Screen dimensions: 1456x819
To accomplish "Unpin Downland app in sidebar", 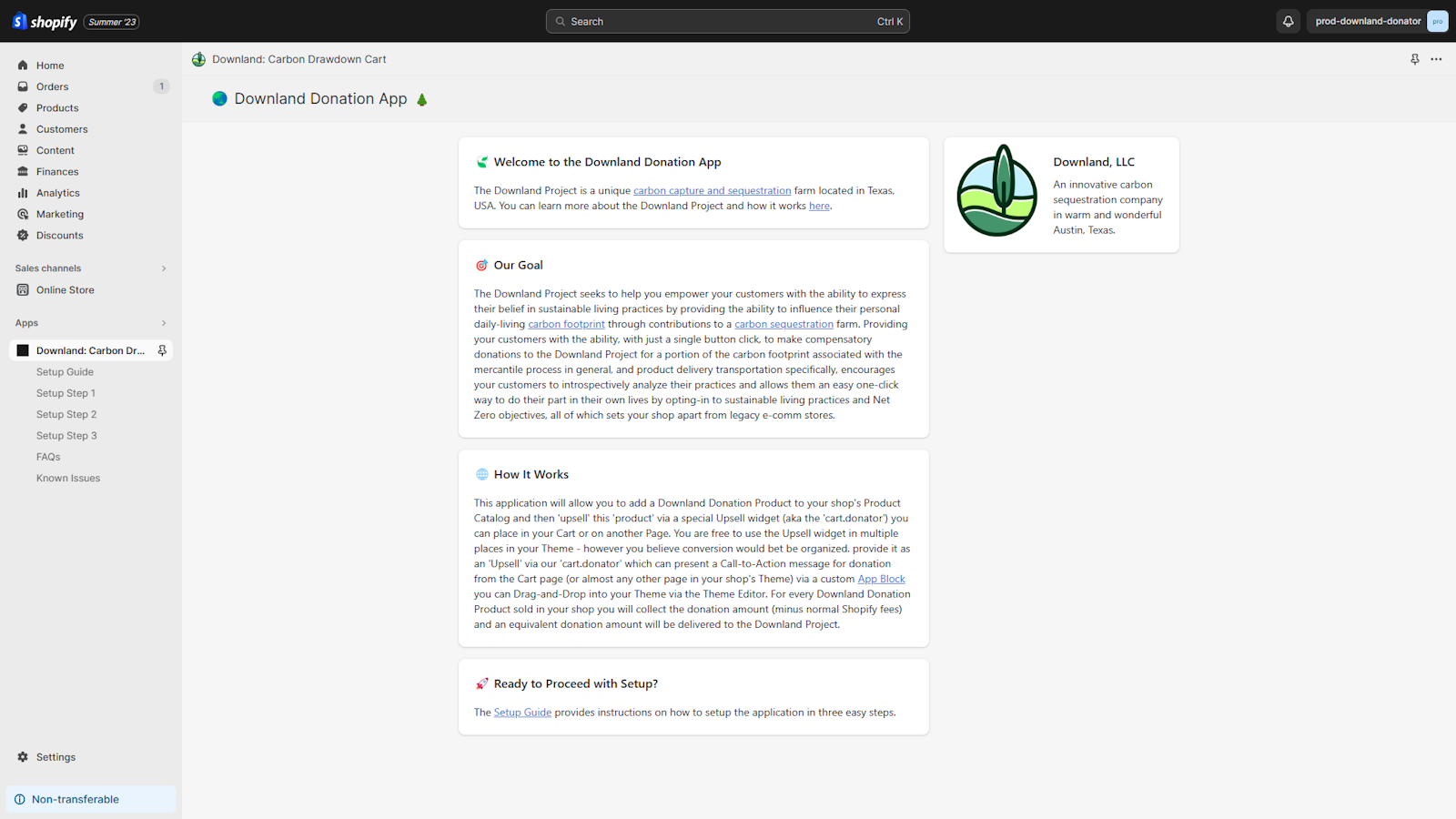I will [162, 350].
